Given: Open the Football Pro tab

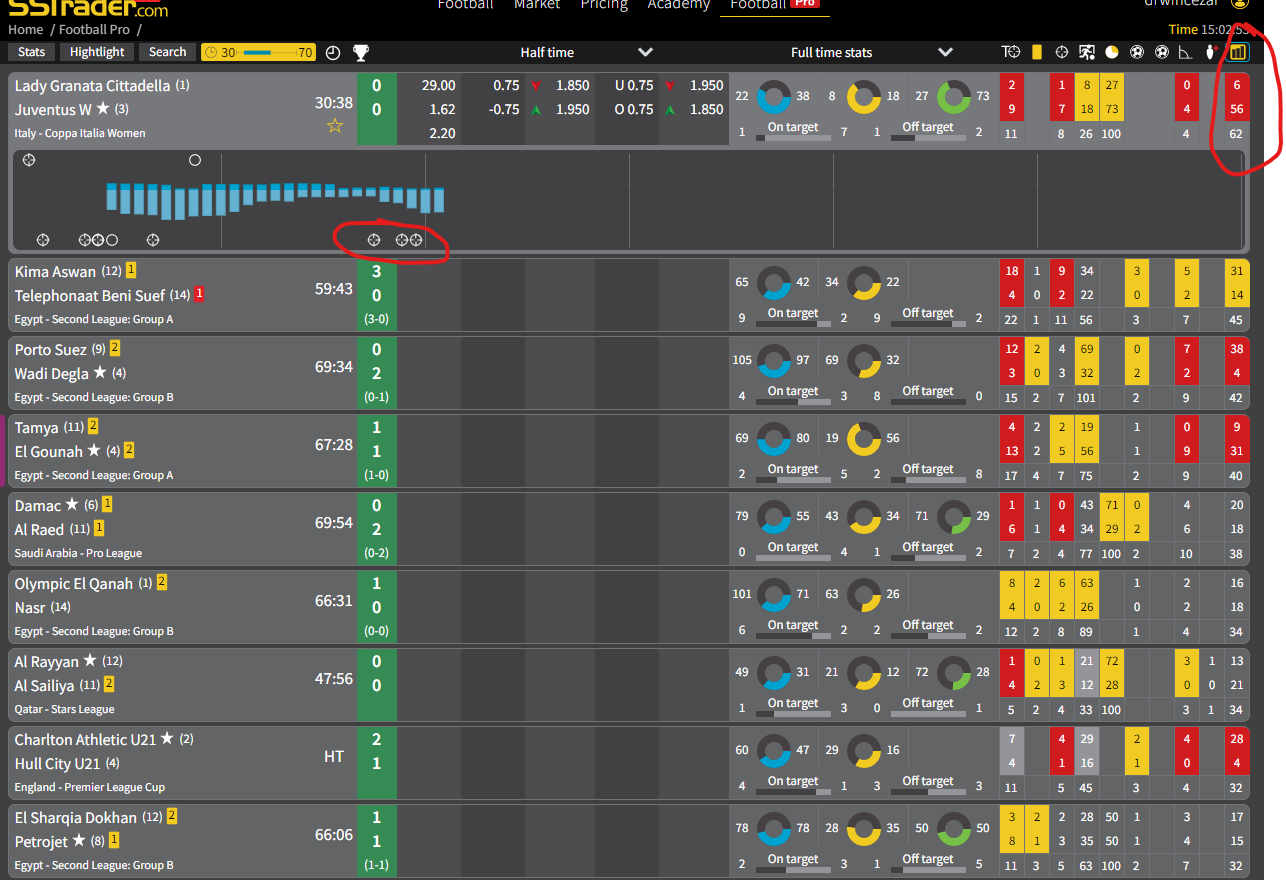Looking at the screenshot, I should click(773, 5).
